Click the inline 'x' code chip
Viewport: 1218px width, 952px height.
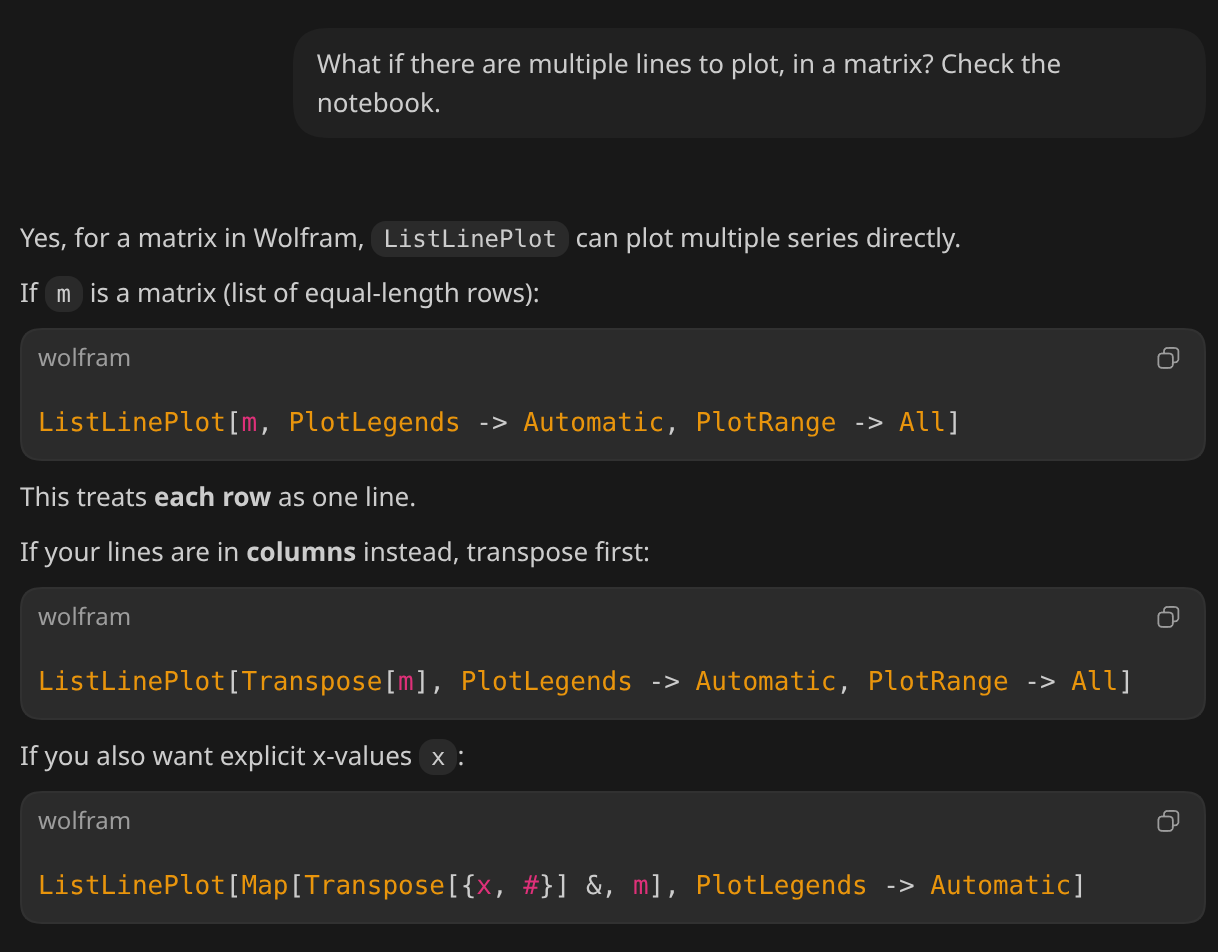(x=438, y=757)
